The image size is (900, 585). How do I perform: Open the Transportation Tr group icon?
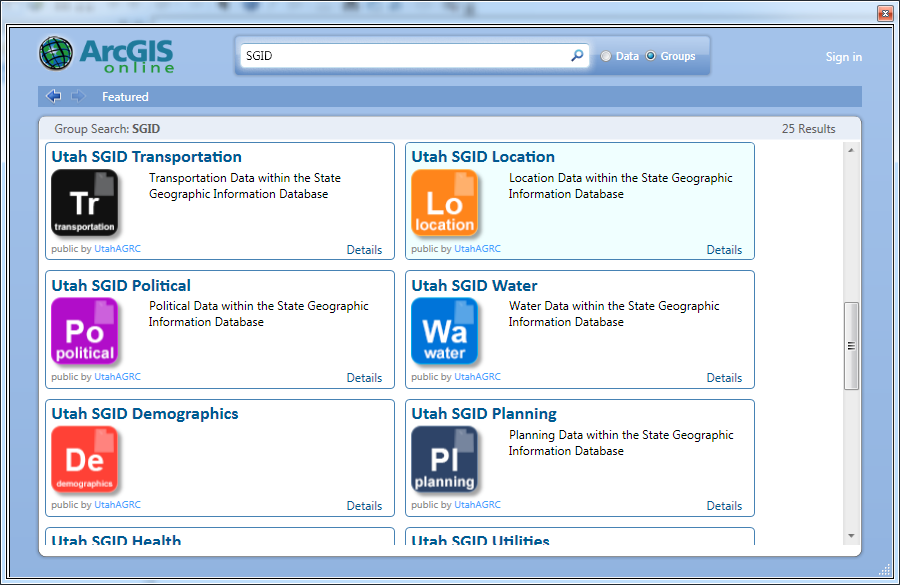[84, 202]
